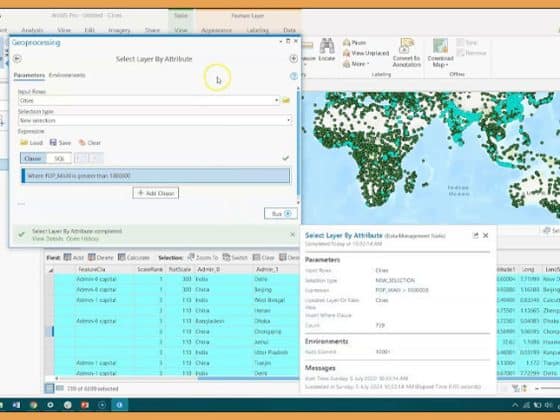Load a saved expression
Image resolution: width=560 pixels, height=420 pixels.
(x=31, y=142)
